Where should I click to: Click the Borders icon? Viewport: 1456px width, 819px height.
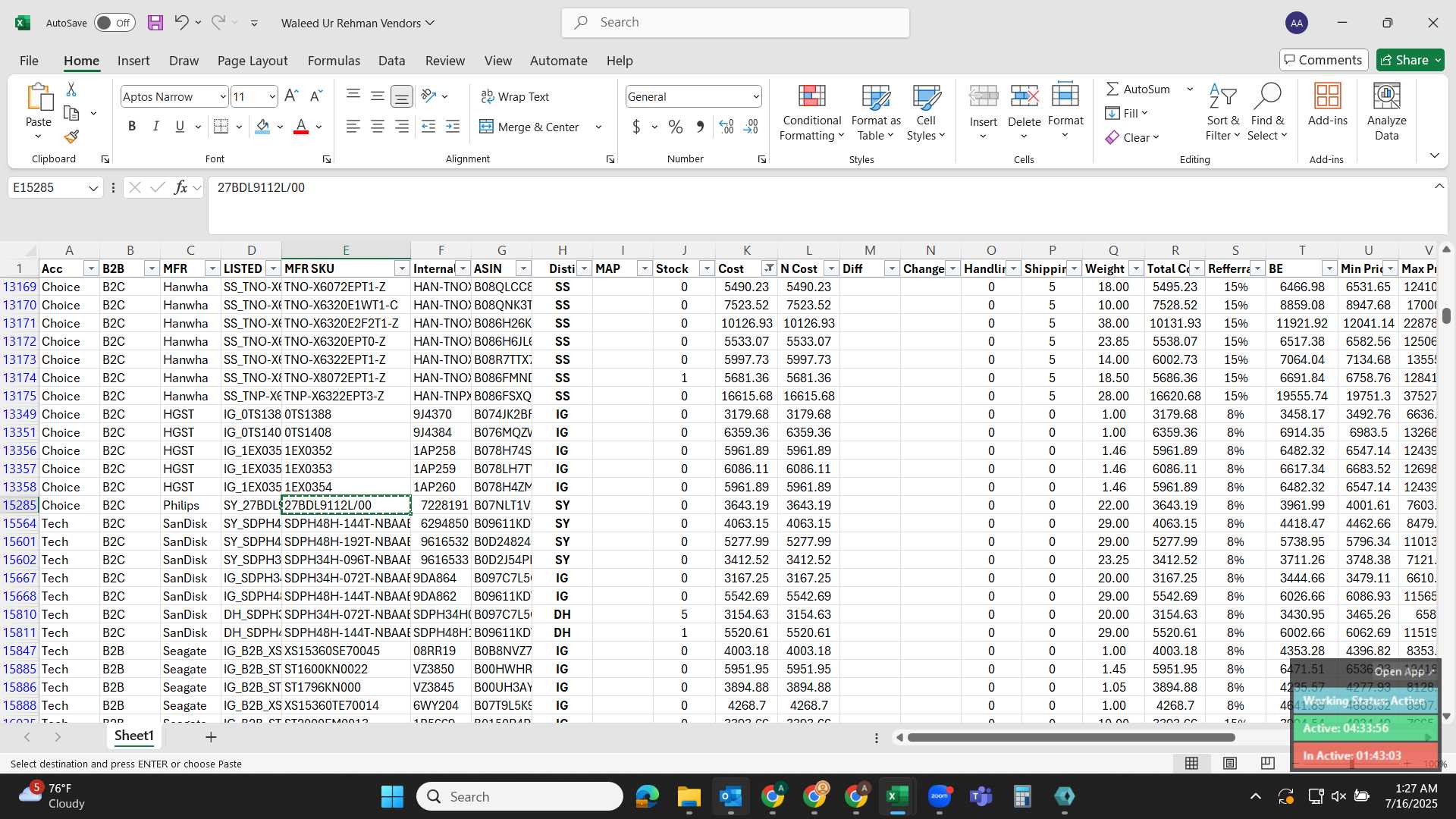(221, 127)
